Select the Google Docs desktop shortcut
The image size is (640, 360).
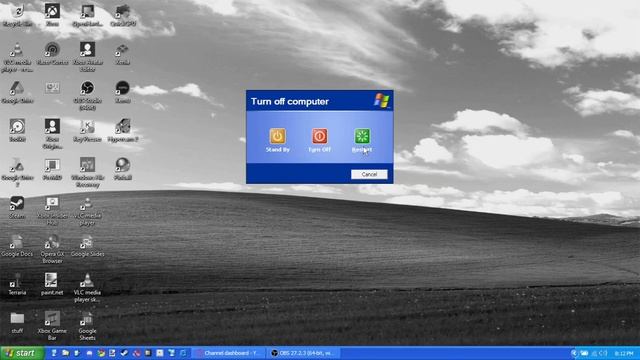(17, 245)
